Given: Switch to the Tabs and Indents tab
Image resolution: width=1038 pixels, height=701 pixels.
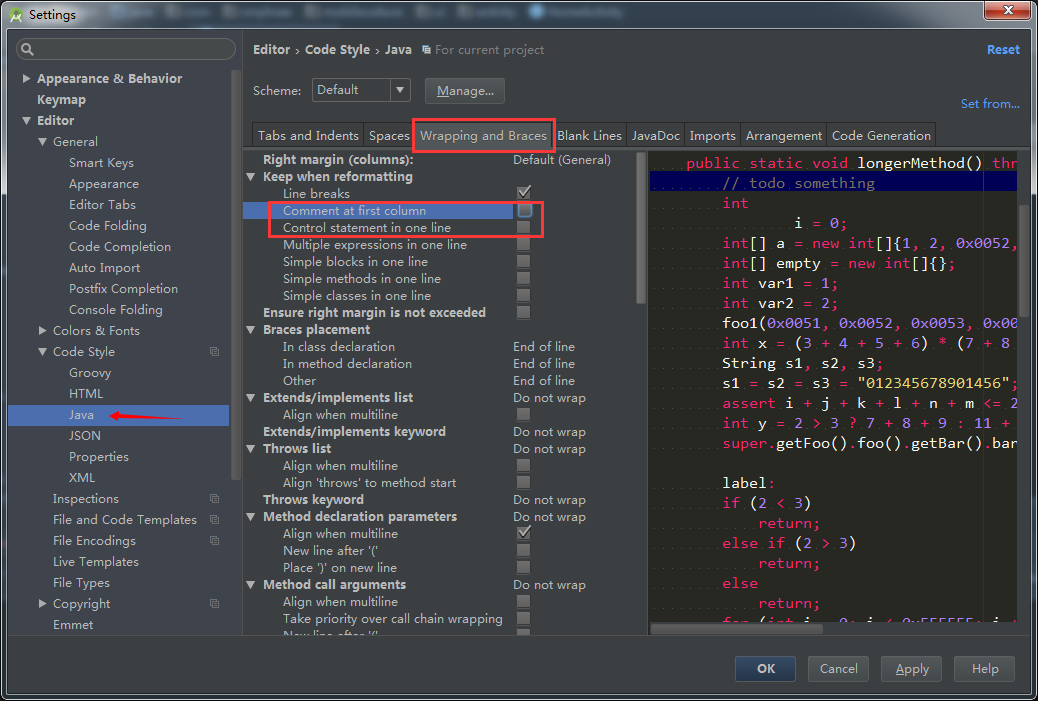Looking at the screenshot, I should tap(308, 136).
